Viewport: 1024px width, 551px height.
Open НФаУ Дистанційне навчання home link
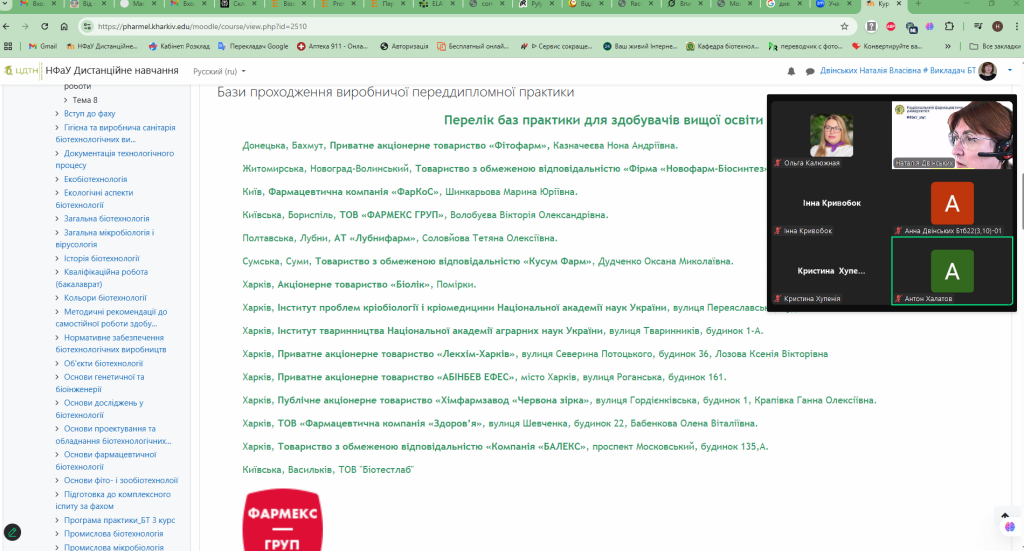coord(112,71)
